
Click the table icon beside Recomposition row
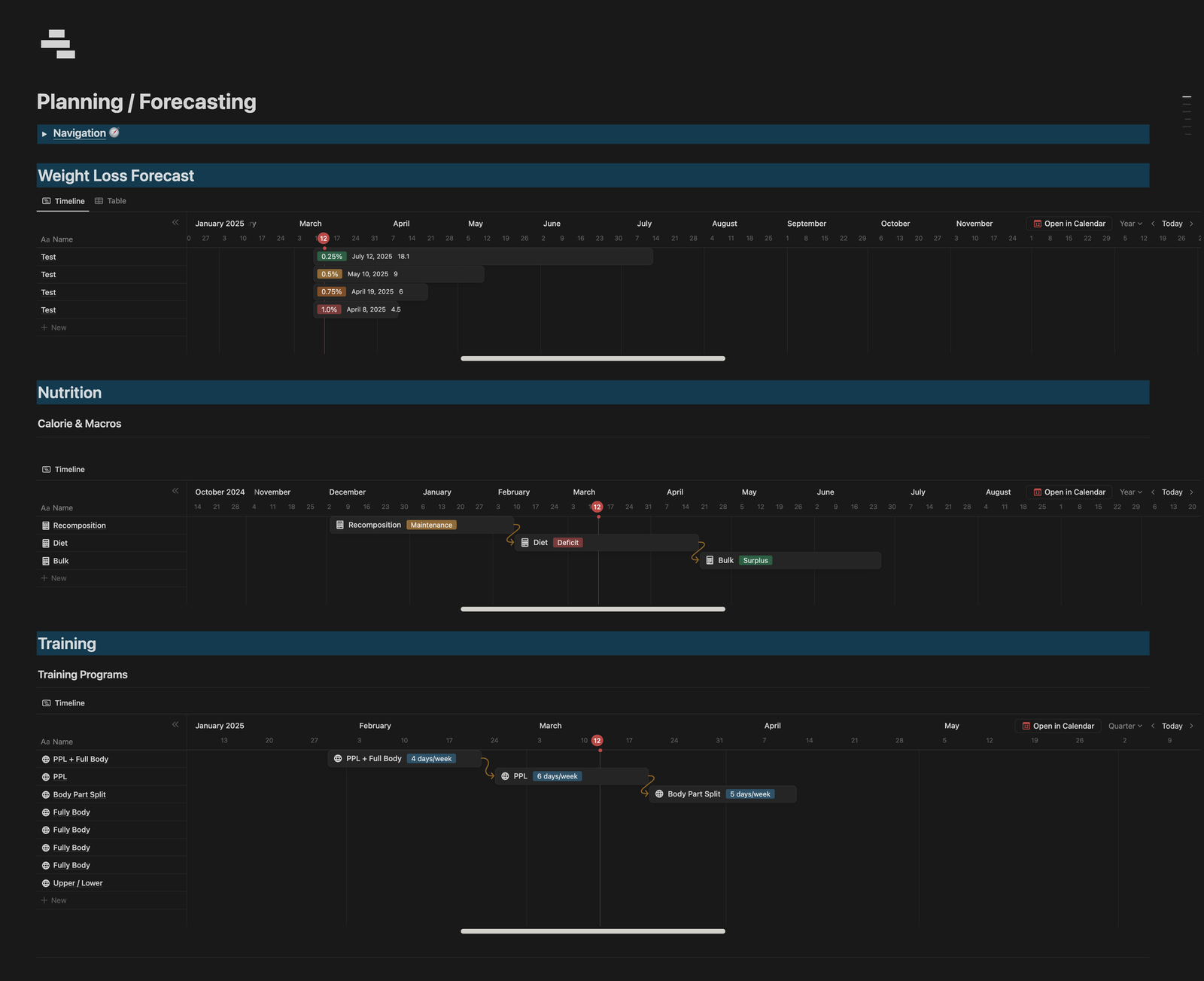click(46, 526)
